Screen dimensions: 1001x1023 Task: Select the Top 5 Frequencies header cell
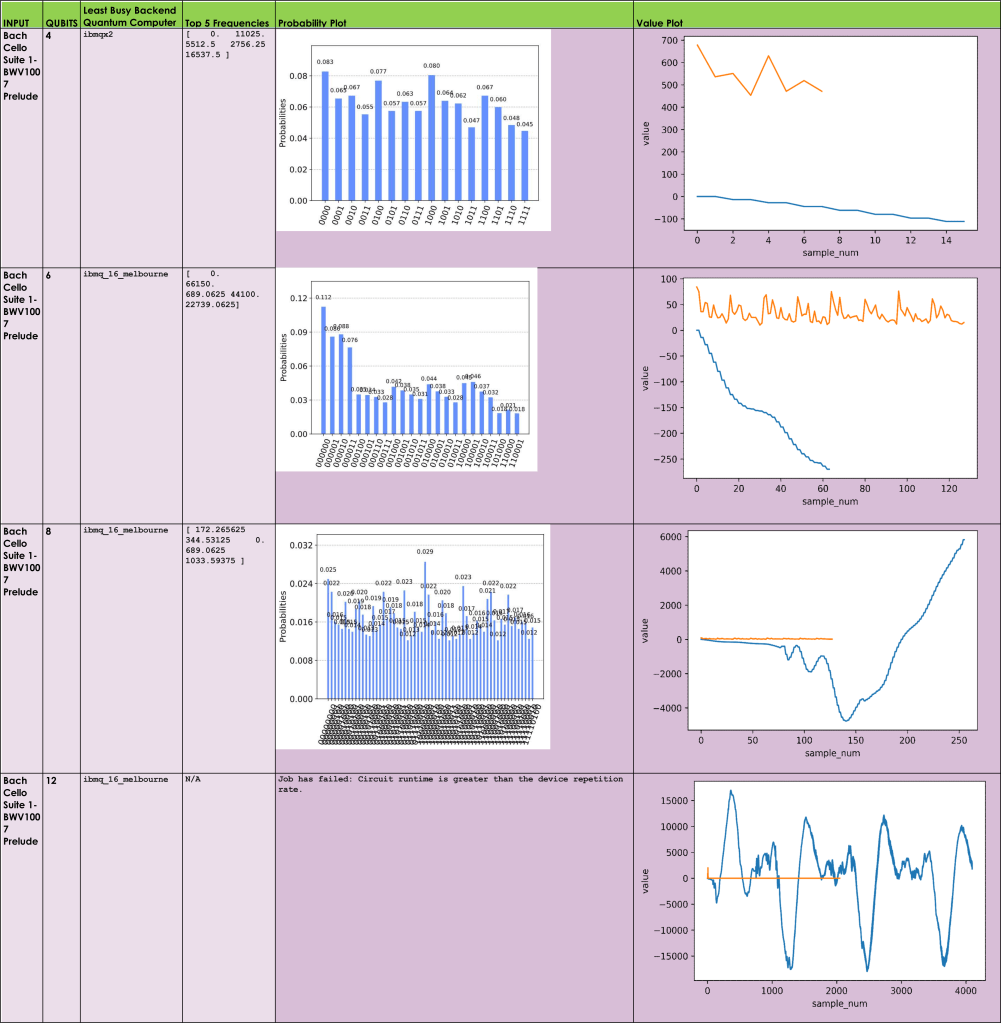pyautogui.click(x=227, y=22)
